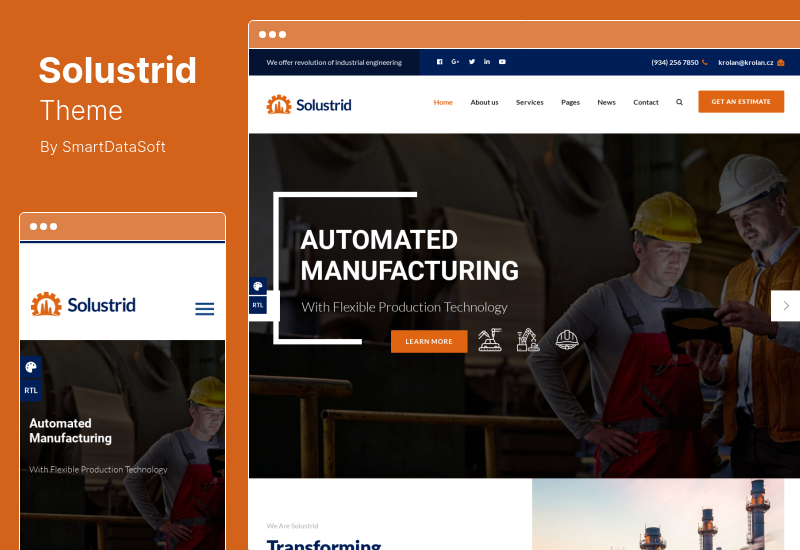The width and height of the screenshot is (800, 550).
Task: Open the YouTube social icon
Action: tap(502, 62)
